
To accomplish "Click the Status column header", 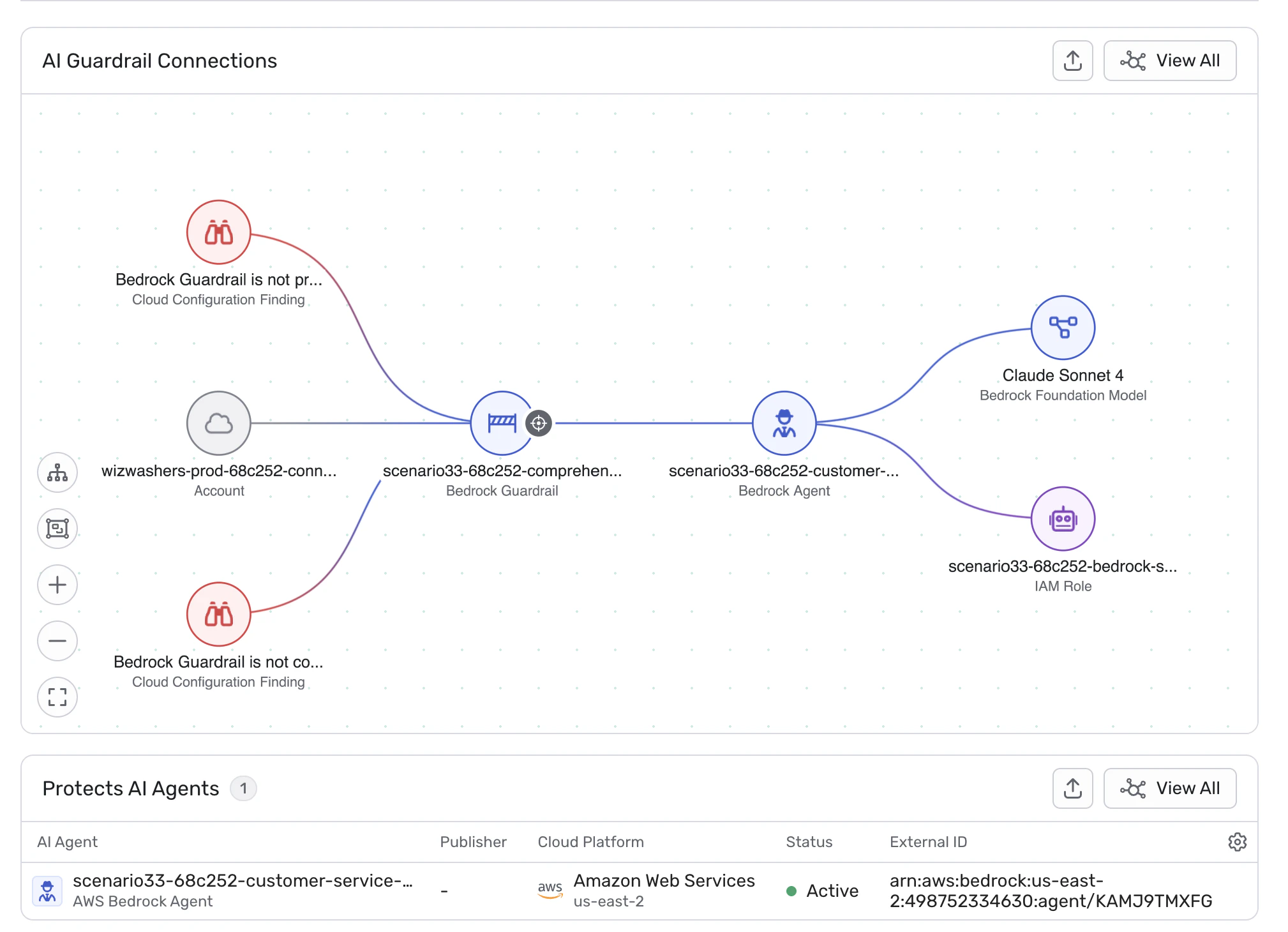I will click(809, 842).
